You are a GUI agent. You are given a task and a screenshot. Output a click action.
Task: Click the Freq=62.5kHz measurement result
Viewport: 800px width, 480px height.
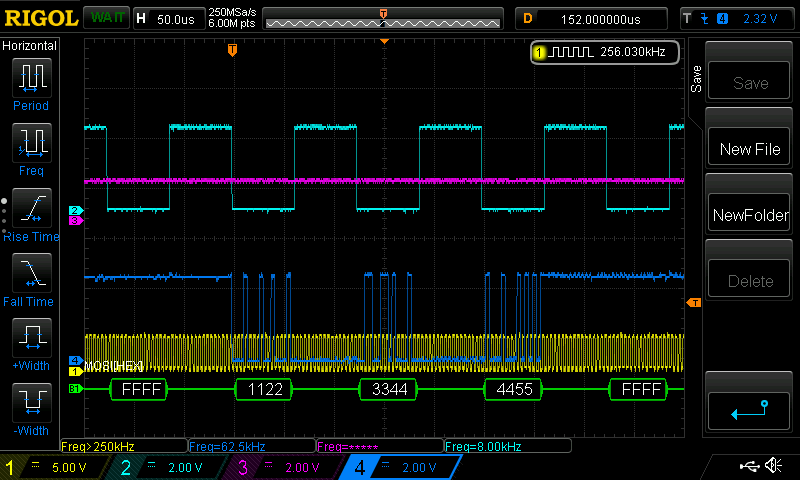click(252, 446)
